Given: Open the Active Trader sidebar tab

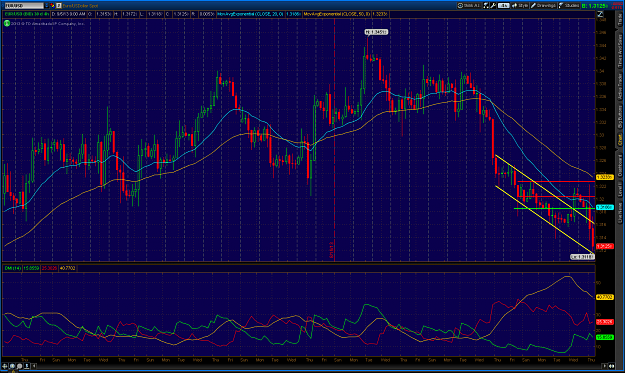Looking at the screenshot, I should click(620, 86).
